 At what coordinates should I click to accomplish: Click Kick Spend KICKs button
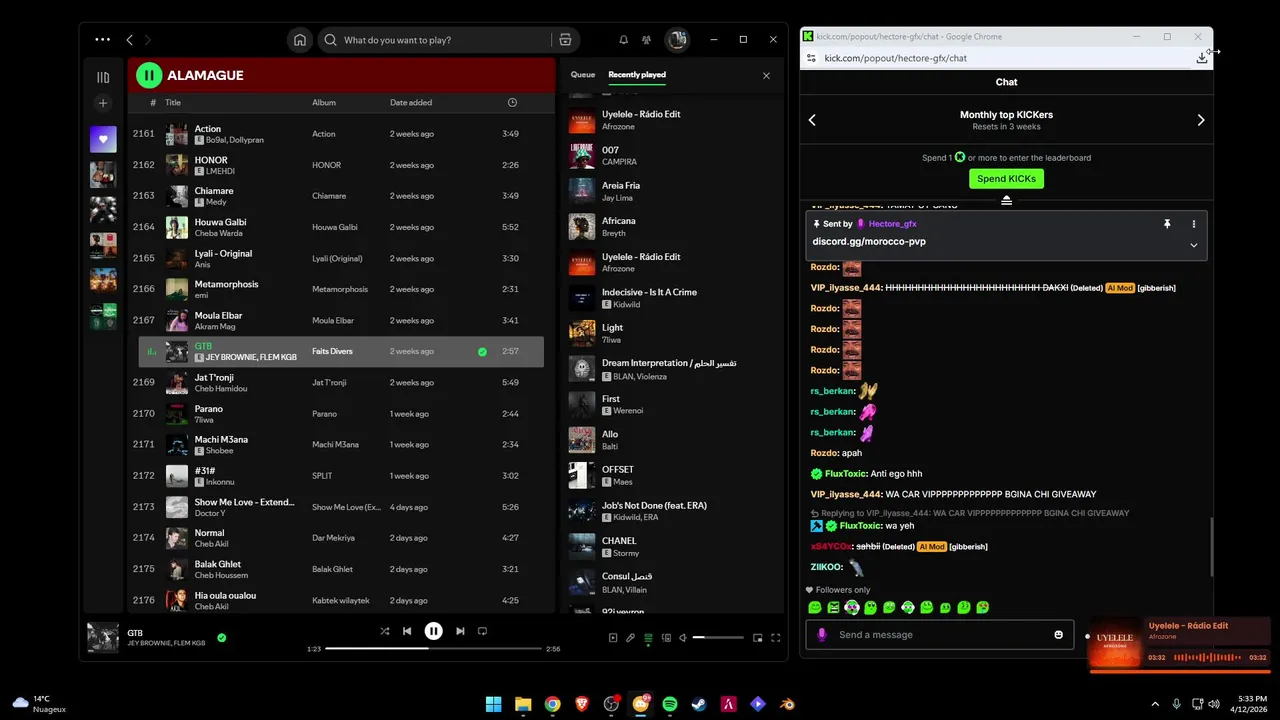coord(1006,179)
